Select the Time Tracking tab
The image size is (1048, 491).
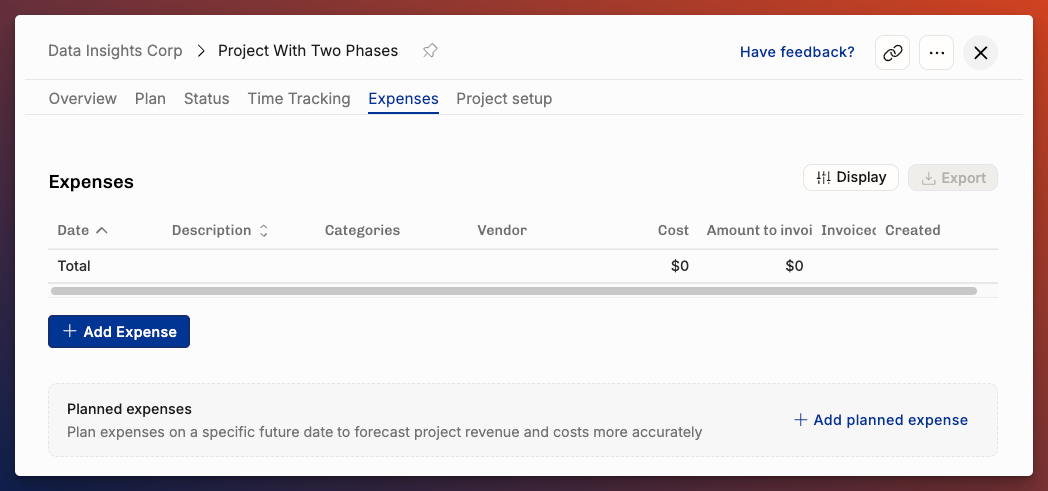pos(299,99)
